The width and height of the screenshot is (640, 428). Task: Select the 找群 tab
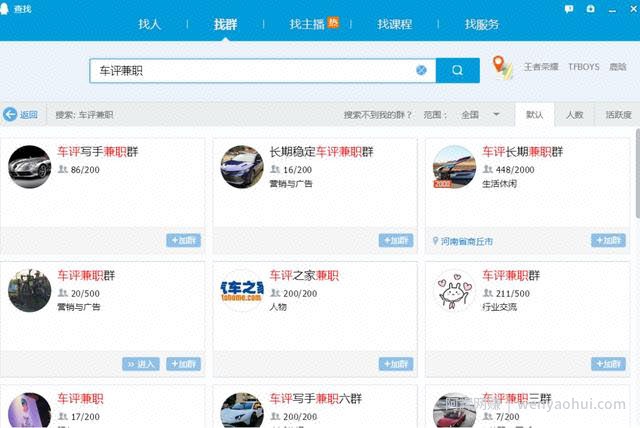pyautogui.click(x=225, y=24)
